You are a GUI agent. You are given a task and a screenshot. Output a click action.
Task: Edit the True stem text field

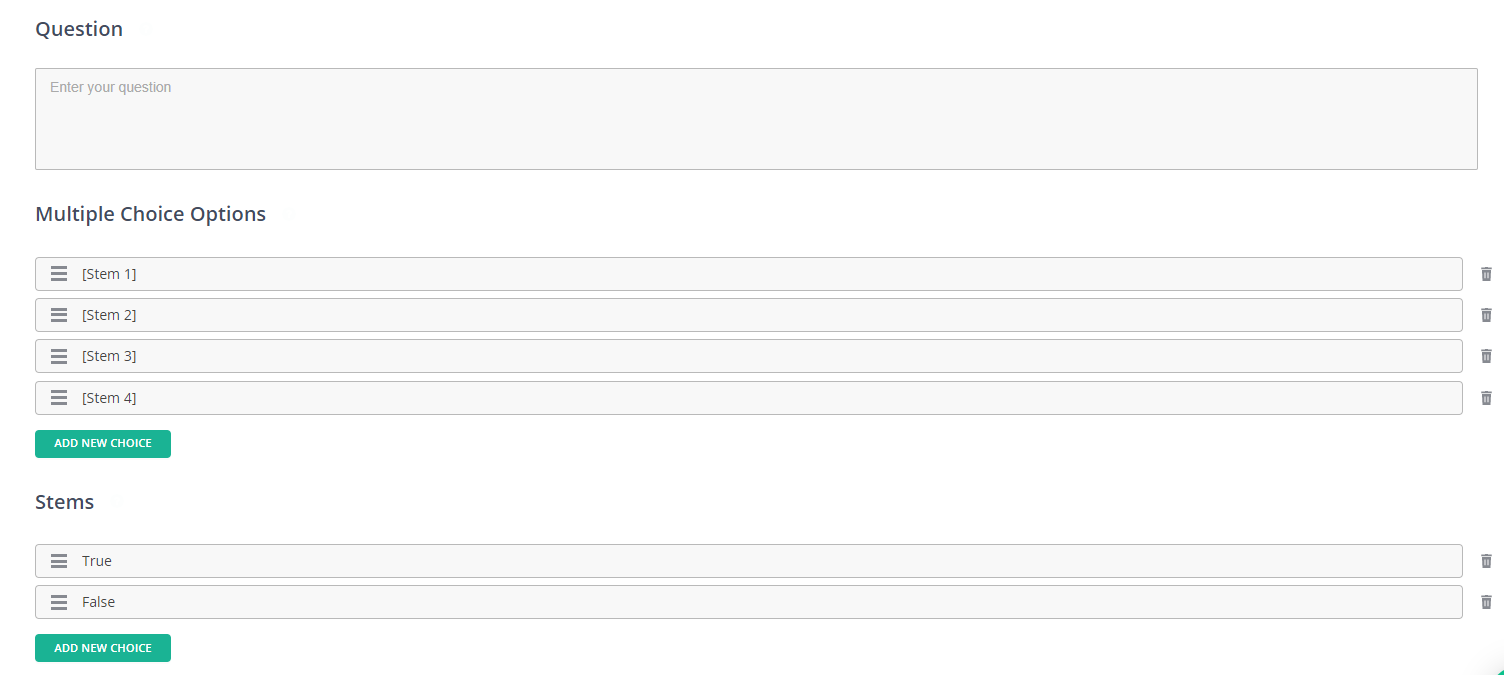point(749,561)
